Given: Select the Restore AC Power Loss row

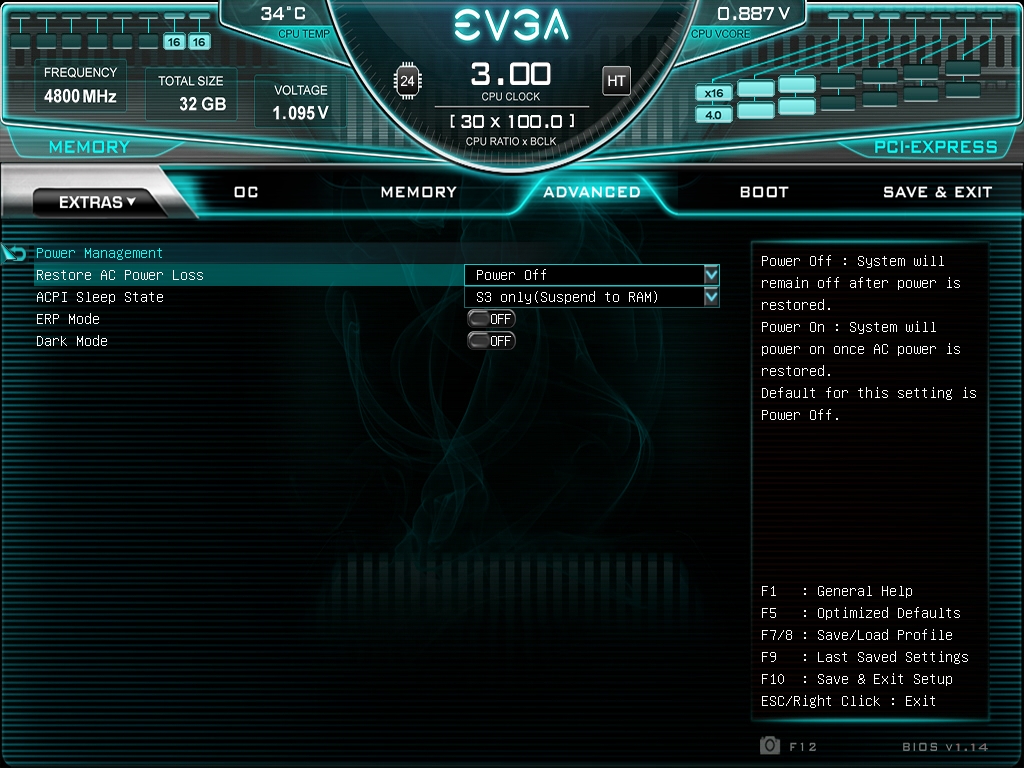Looking at the screenshot, I should [377, 275].
